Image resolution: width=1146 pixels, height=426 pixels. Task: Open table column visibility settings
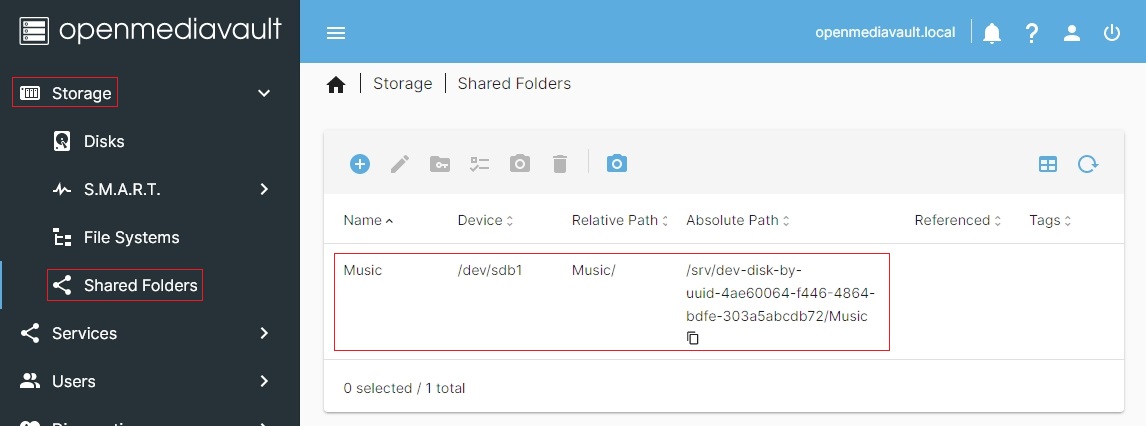point(1048,164)
